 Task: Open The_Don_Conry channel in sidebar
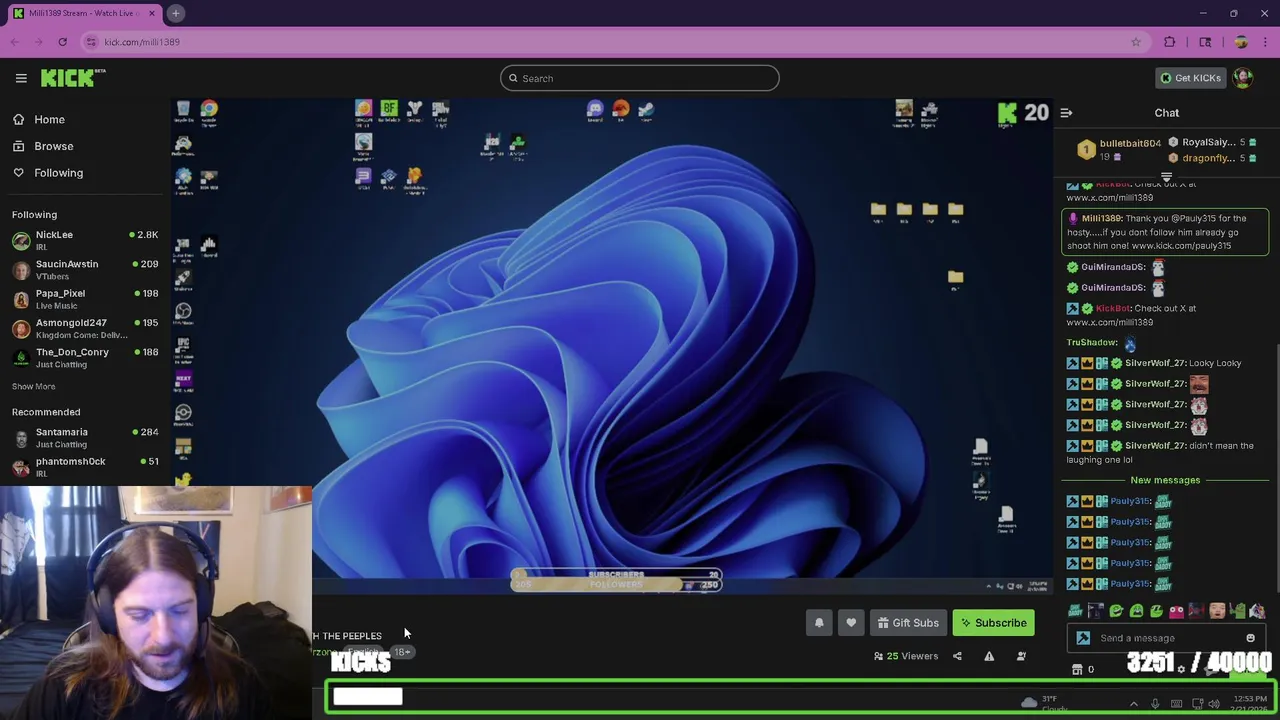coord(84,358)
